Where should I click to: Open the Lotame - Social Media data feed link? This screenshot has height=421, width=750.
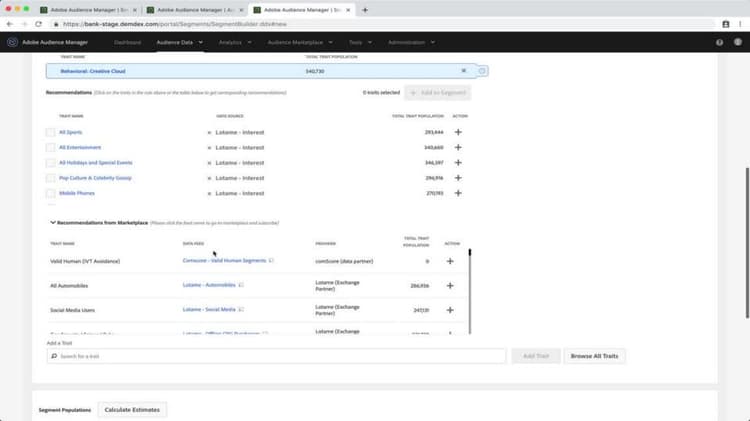point(209,310)
